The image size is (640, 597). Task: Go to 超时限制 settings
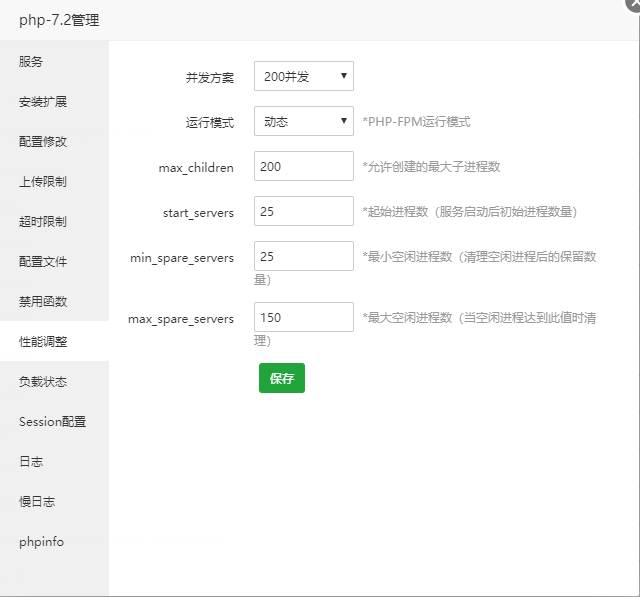tap(43, 221)
